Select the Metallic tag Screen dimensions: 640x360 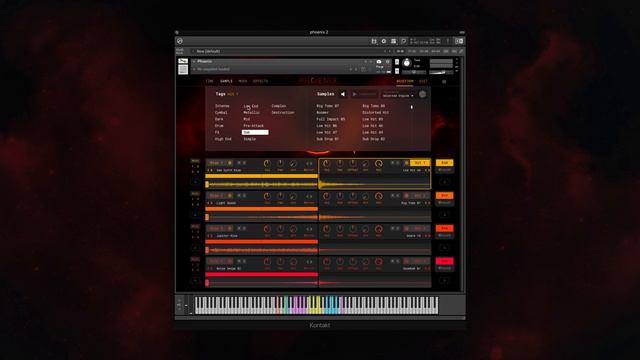[x=251, y=113]
